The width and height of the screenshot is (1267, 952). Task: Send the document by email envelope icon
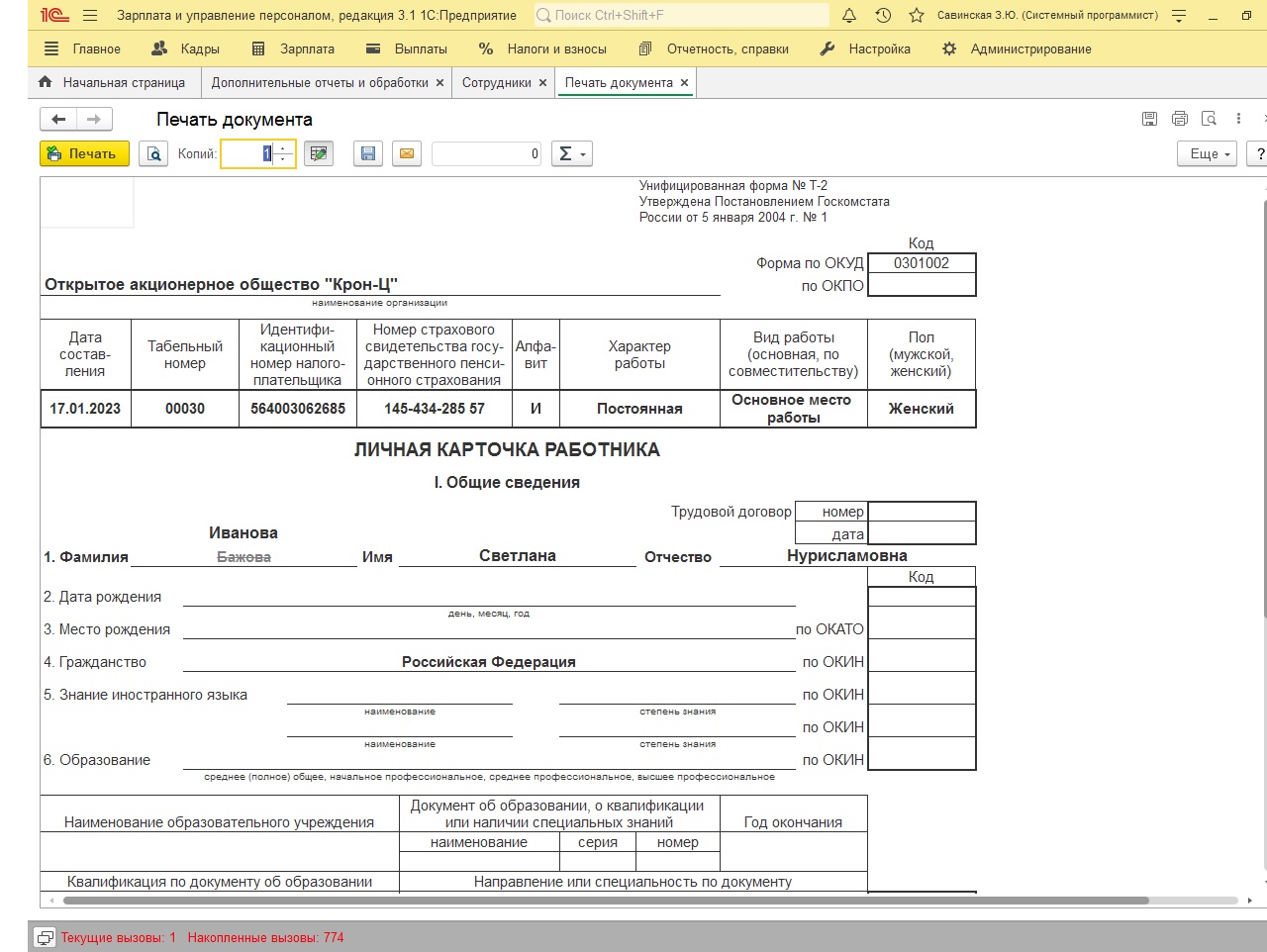pyautogui.click(x=407, y=153)
